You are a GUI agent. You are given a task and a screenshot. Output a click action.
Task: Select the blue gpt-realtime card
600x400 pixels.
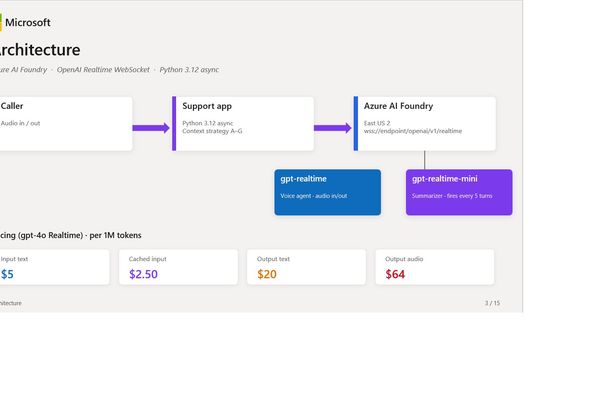328,192
